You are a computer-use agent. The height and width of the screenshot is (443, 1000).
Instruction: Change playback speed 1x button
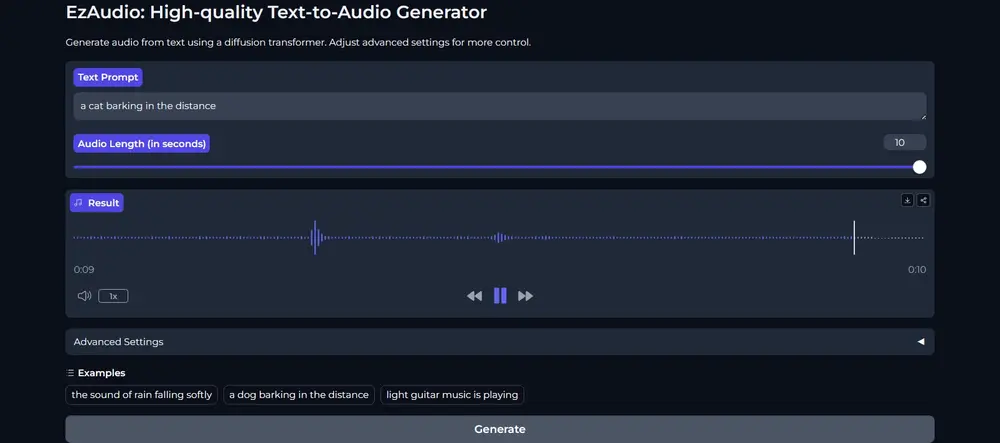click(x=114, y=296)
